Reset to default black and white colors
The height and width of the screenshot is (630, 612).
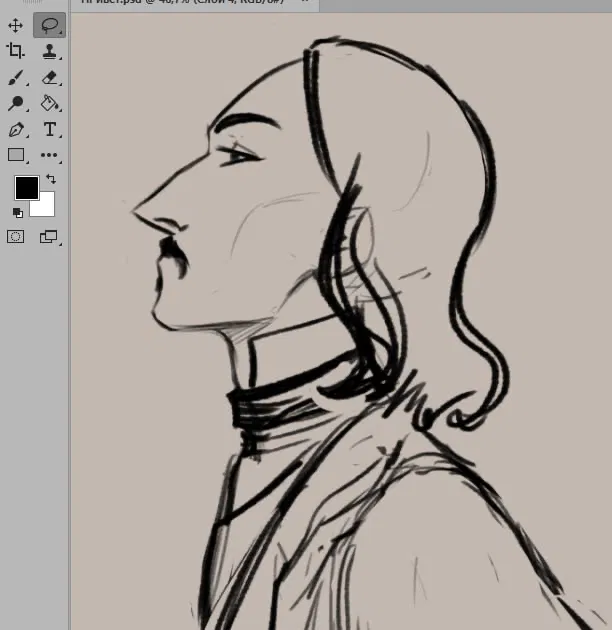pos(18,213)
